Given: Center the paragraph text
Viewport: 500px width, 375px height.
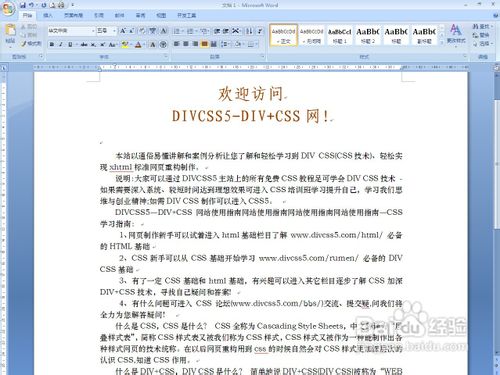Looking at the screenshot, I should coord(186,44).
